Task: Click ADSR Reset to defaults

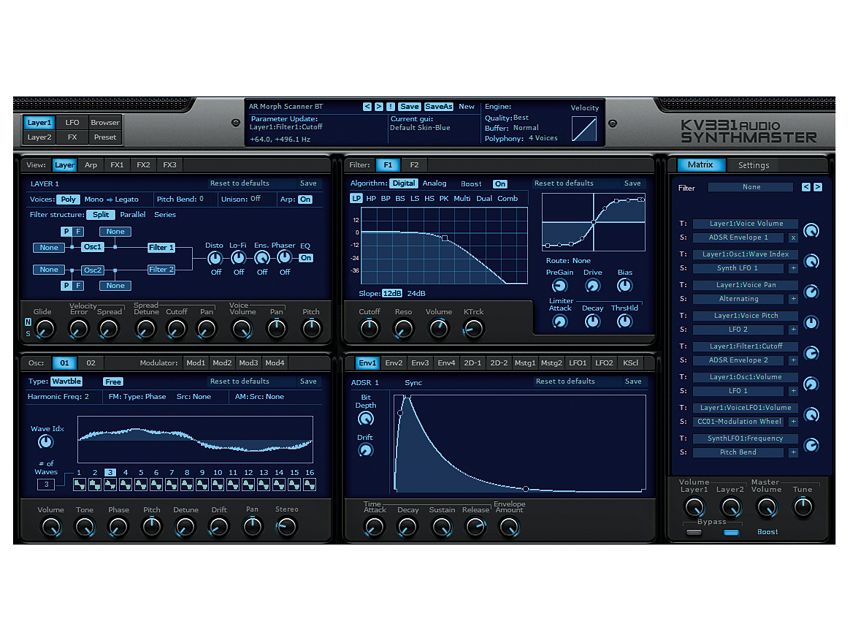Action: (x=565, y=382)
